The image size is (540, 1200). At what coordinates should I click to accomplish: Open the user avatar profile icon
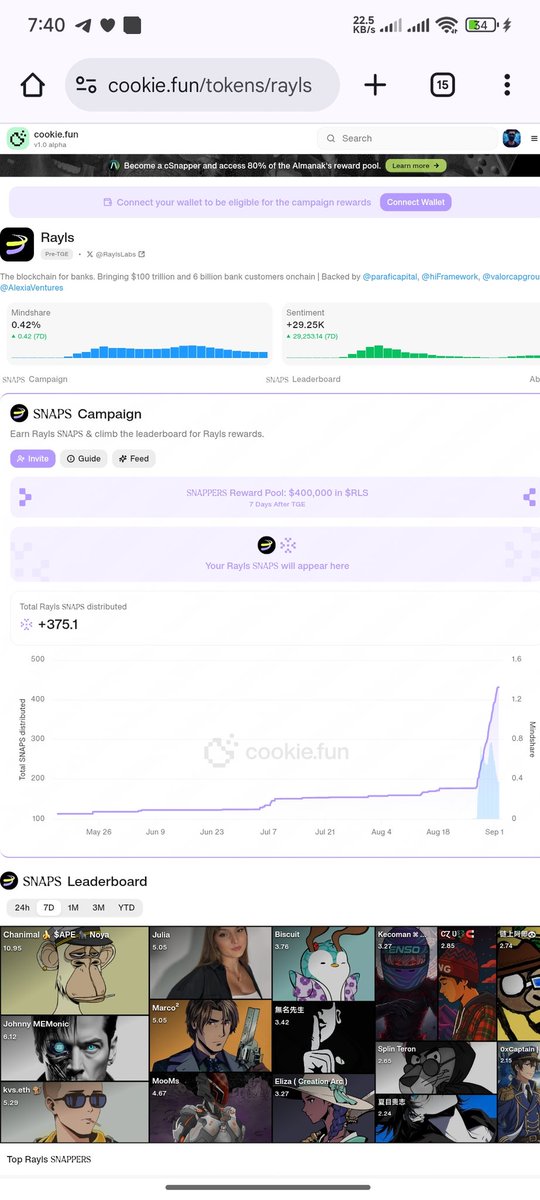point(511,138)
